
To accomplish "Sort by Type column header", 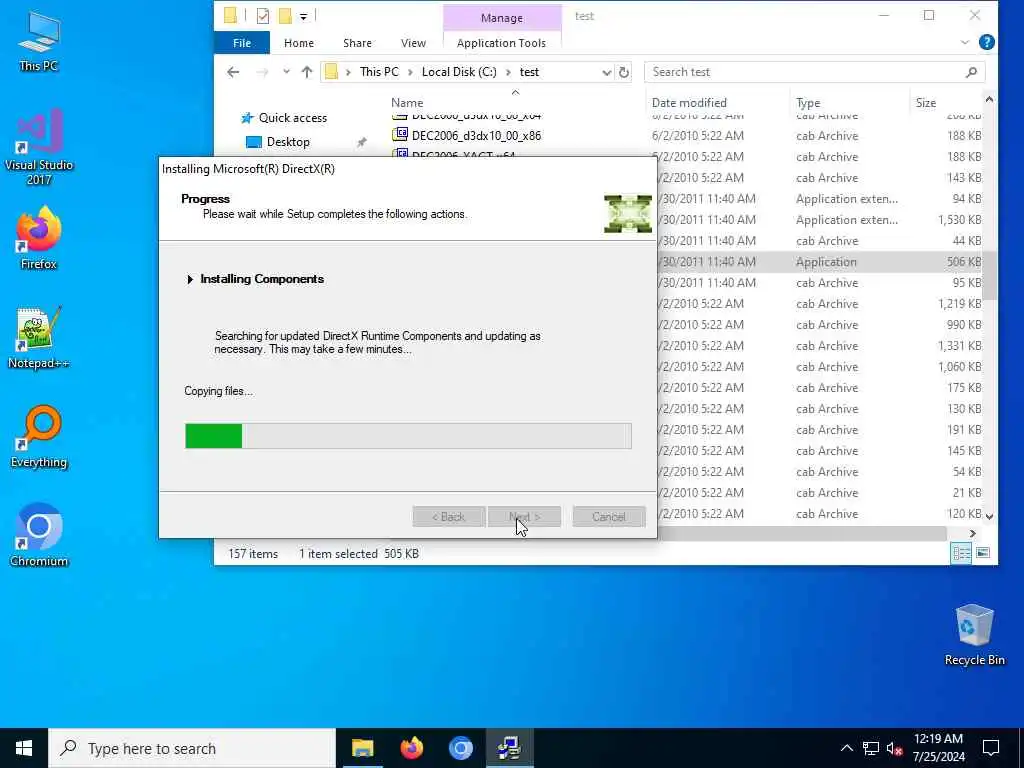I will [808, 103].
